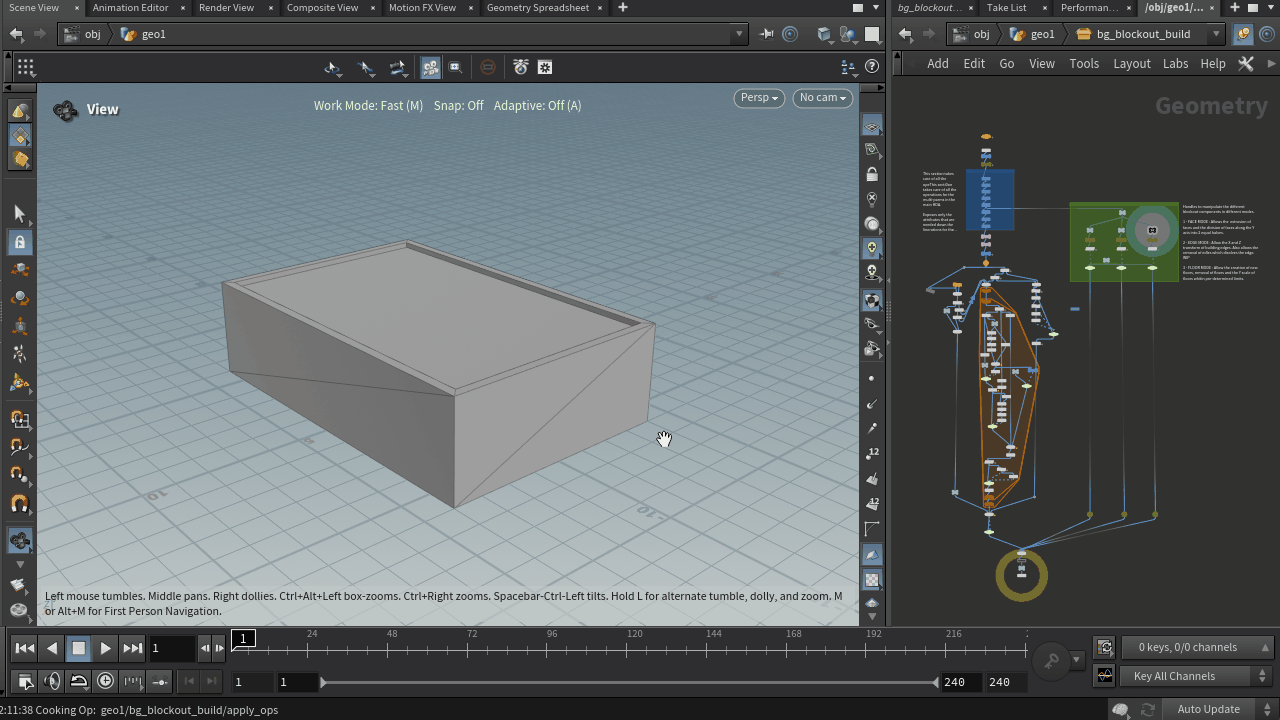The width and height of the screenshot is (1280, 720).
Task: Toggle the Secure Selection lock tool
Action: pyautogui.click(x=19, y=242)
